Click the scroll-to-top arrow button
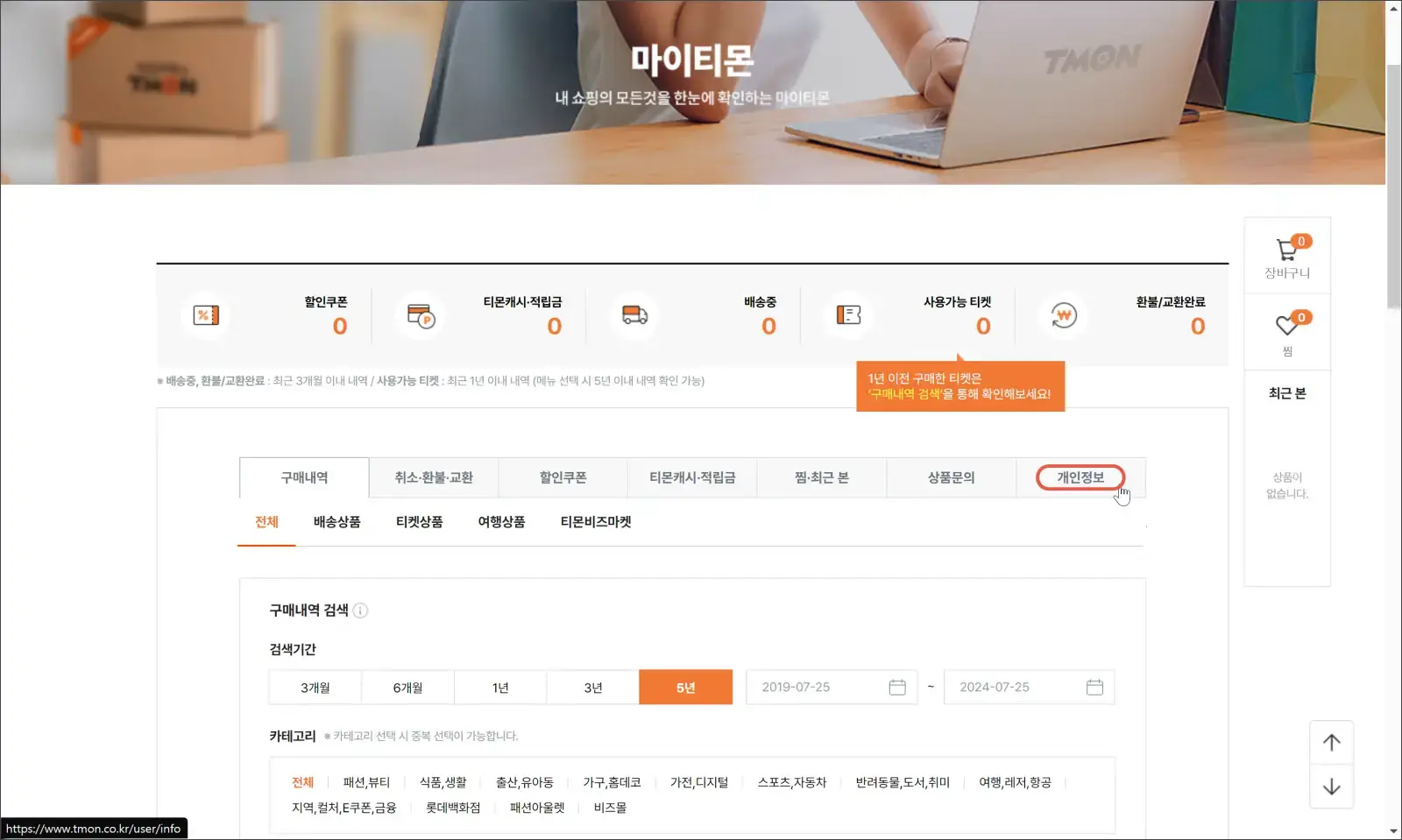The image size is (1402, 840). (x=1332, y=743)
